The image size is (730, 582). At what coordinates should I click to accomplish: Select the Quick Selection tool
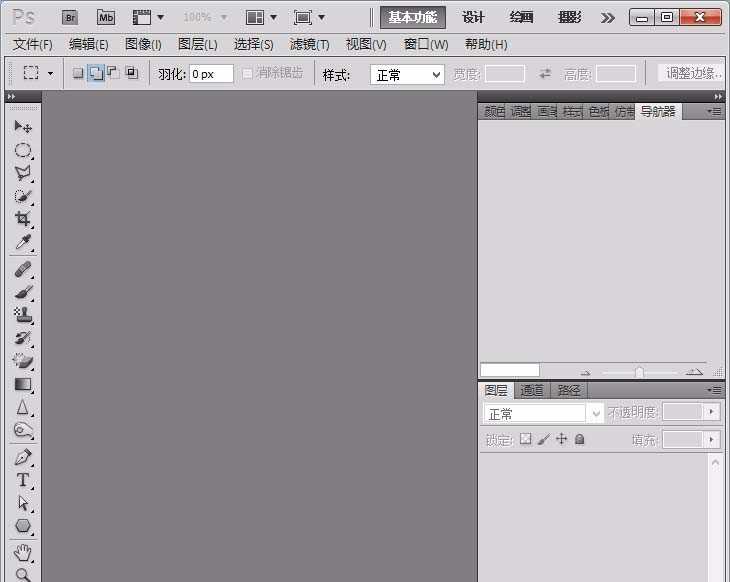point(23,196)
